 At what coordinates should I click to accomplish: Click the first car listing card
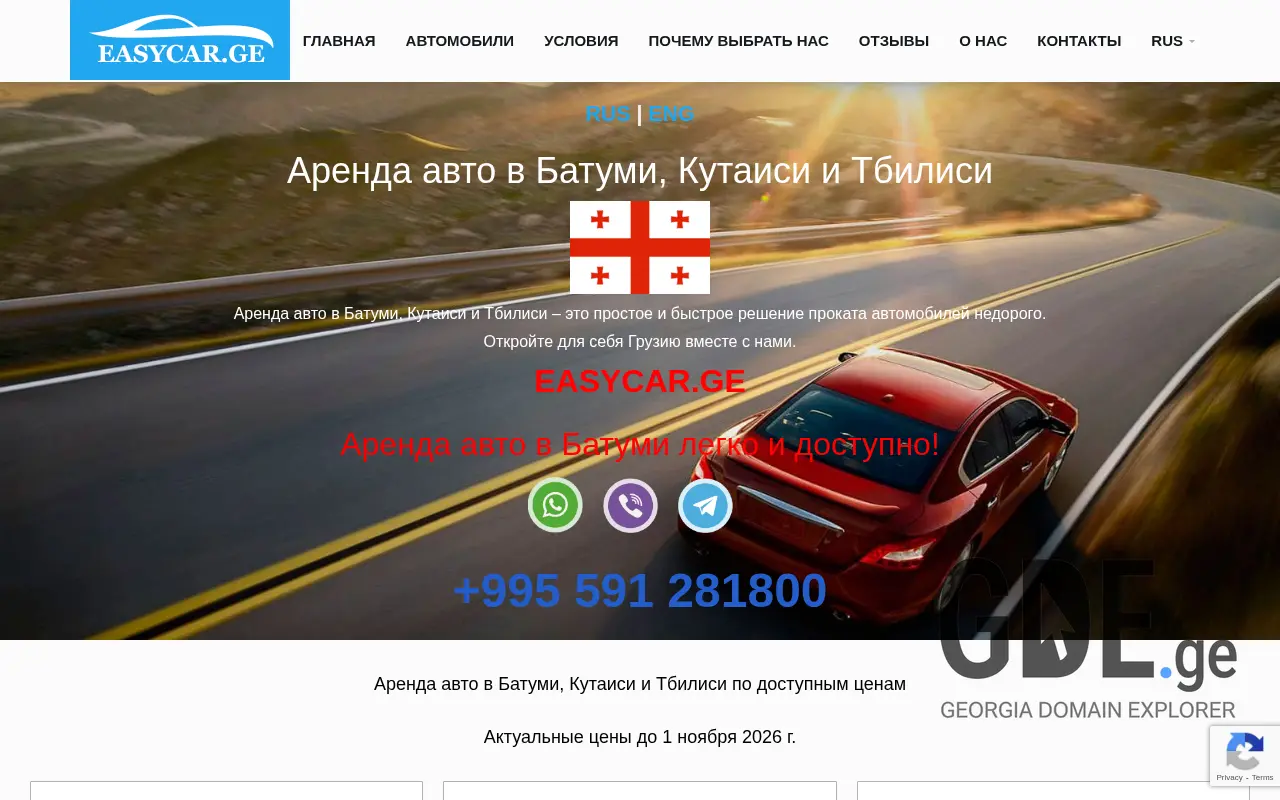point(226,793)
